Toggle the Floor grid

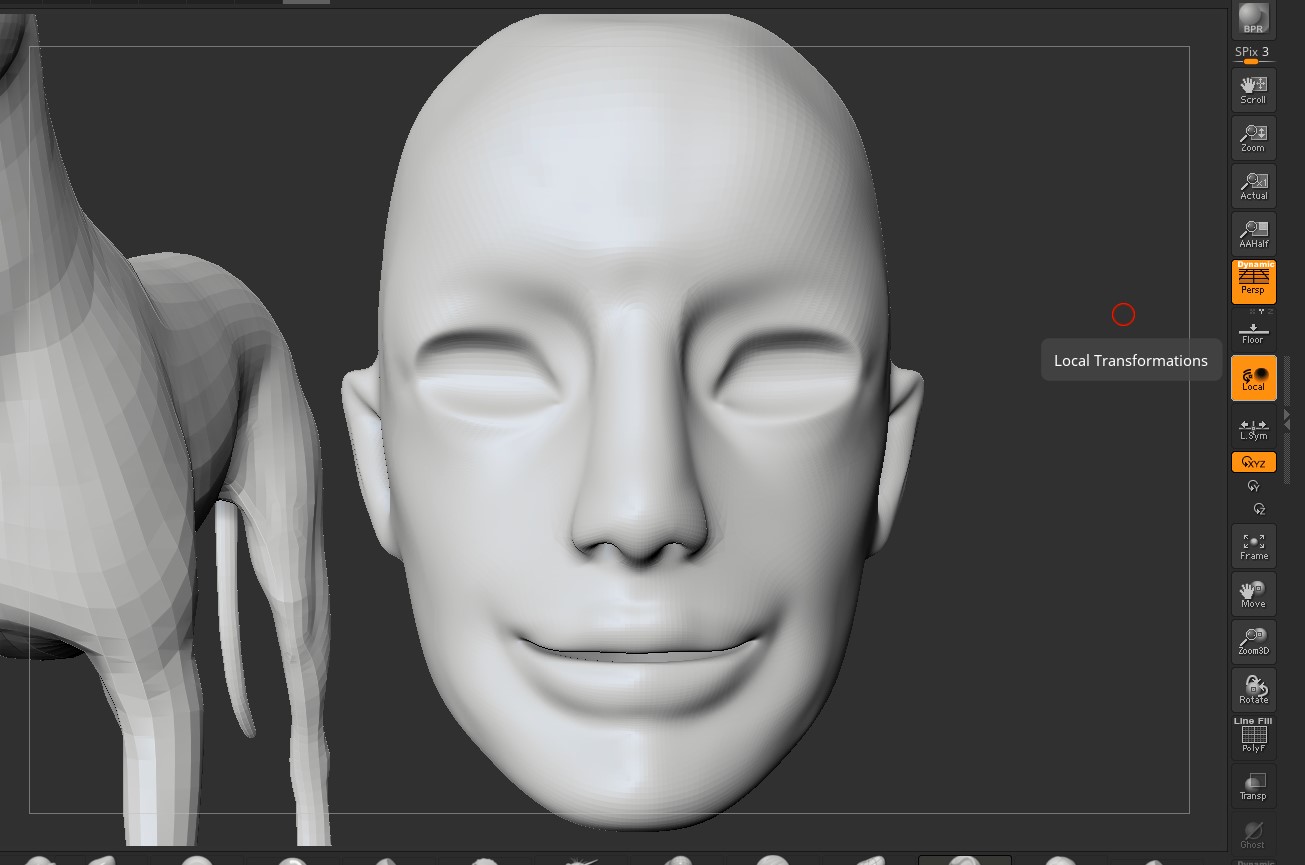(1253, 332)
